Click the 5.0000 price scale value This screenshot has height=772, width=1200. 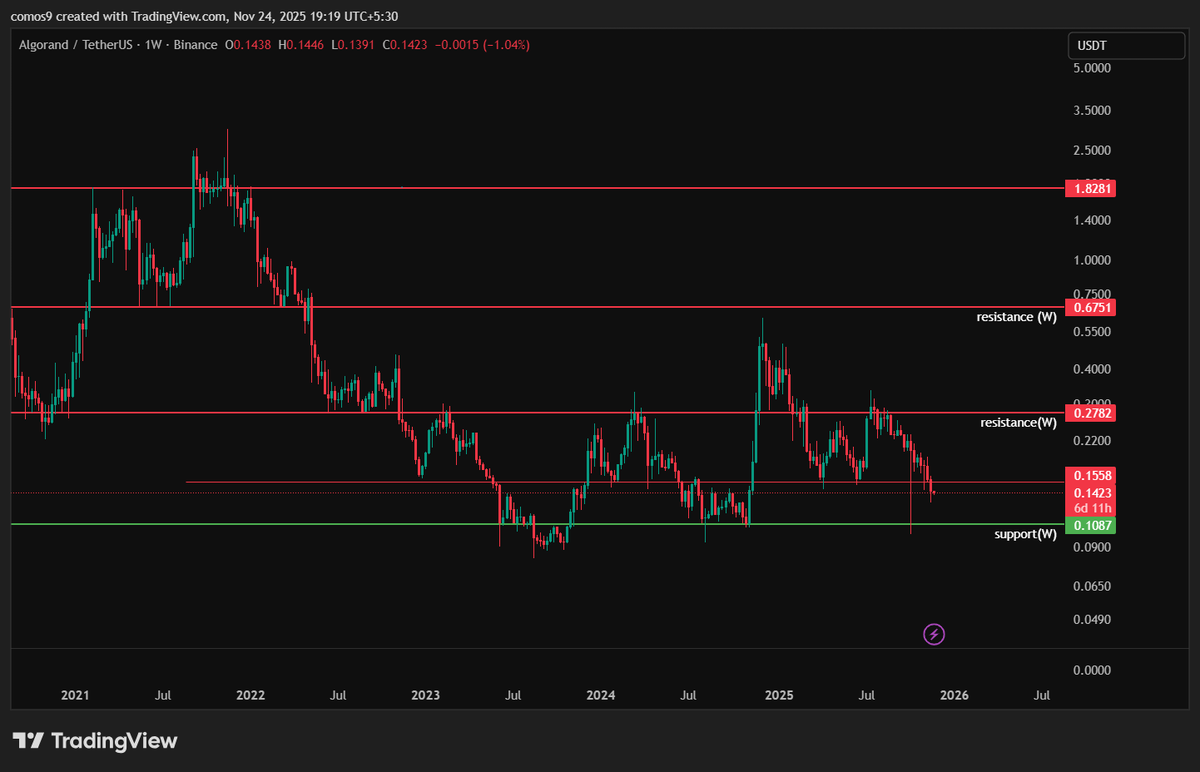1092,69
